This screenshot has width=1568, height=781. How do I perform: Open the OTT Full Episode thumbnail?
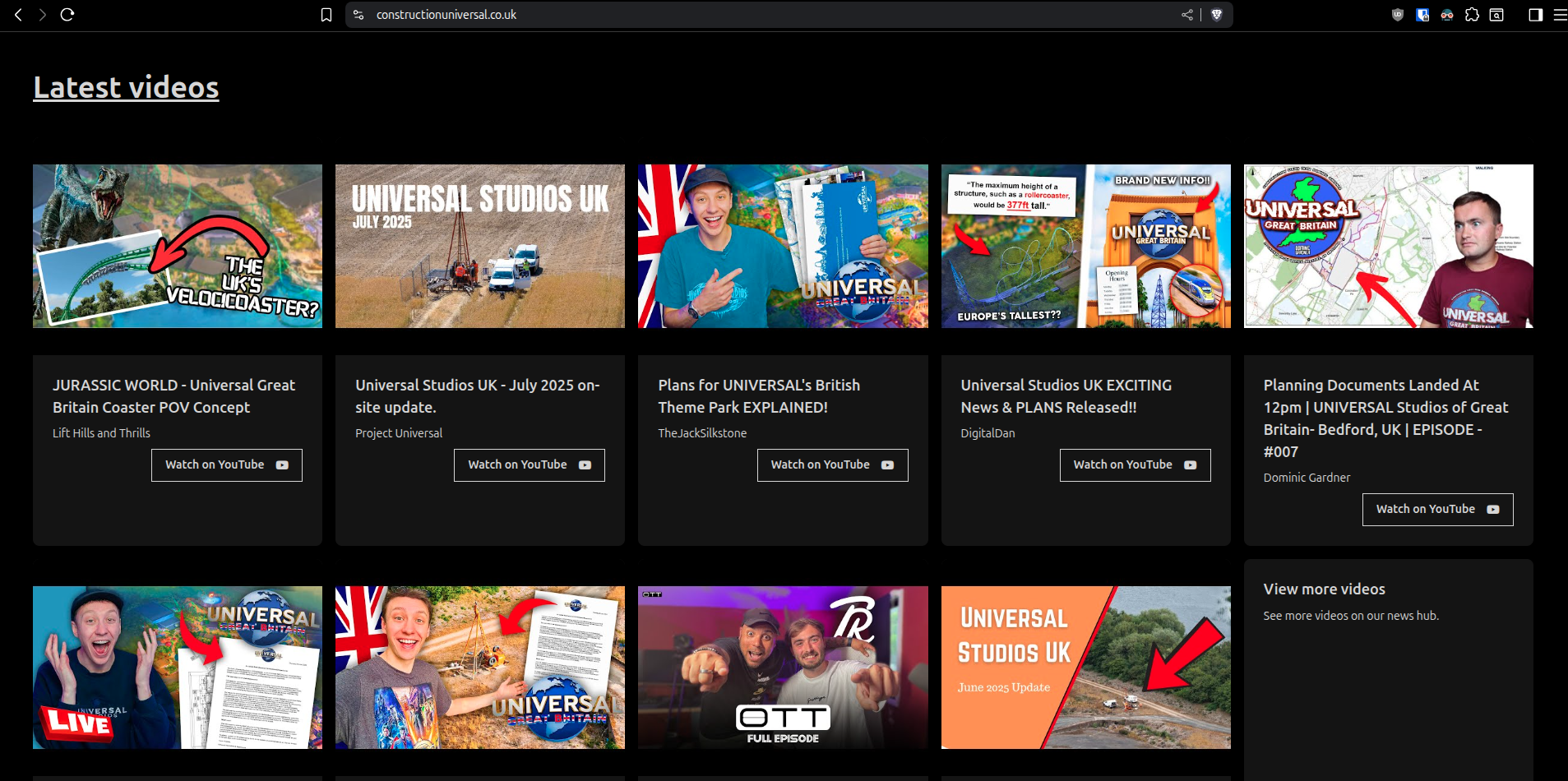click(783, 668)
